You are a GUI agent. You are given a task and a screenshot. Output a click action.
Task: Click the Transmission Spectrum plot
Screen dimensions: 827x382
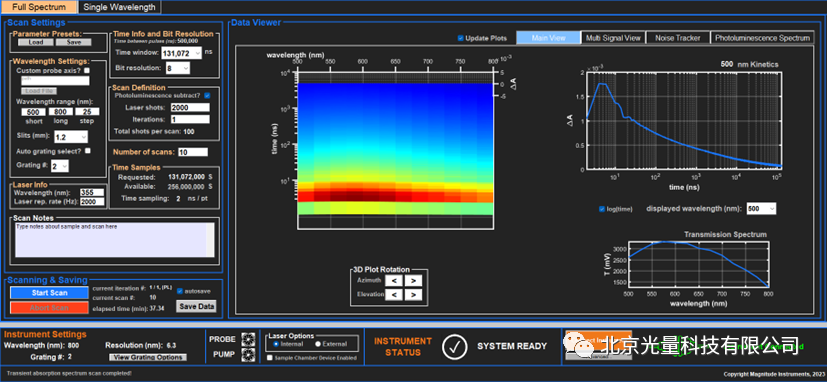point(698,263)
